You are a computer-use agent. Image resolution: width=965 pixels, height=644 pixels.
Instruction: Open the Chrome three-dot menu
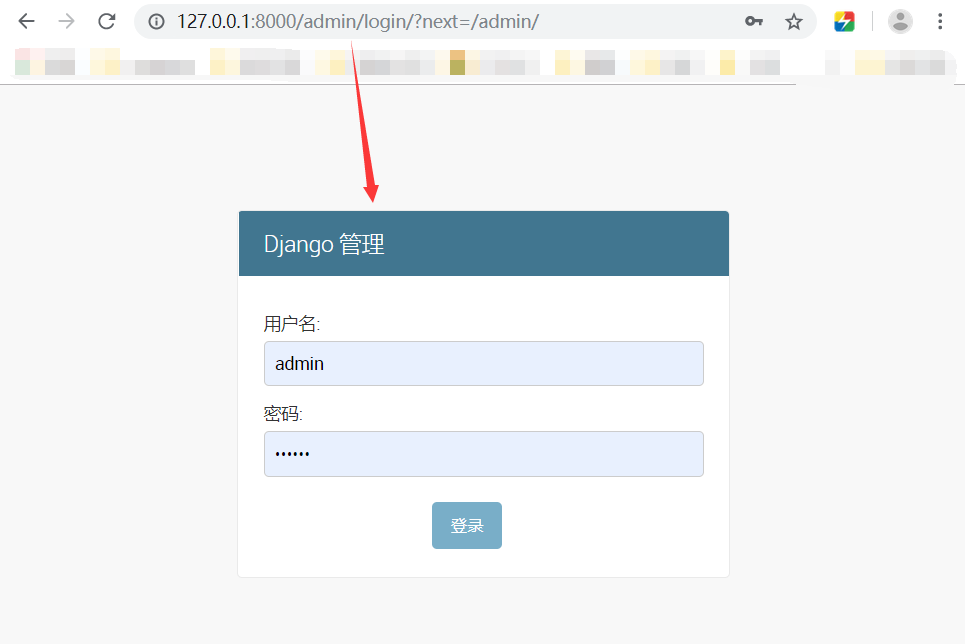point(940,22)
